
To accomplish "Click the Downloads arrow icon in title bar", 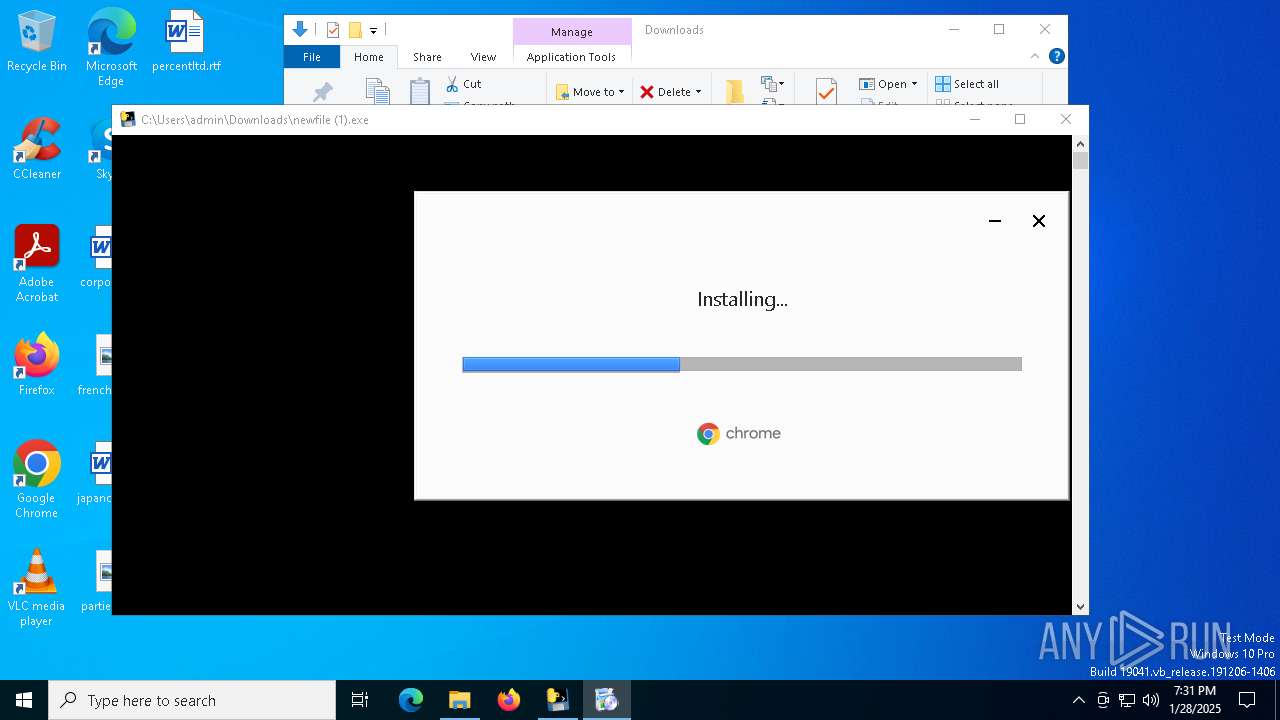I will point(299,30).
